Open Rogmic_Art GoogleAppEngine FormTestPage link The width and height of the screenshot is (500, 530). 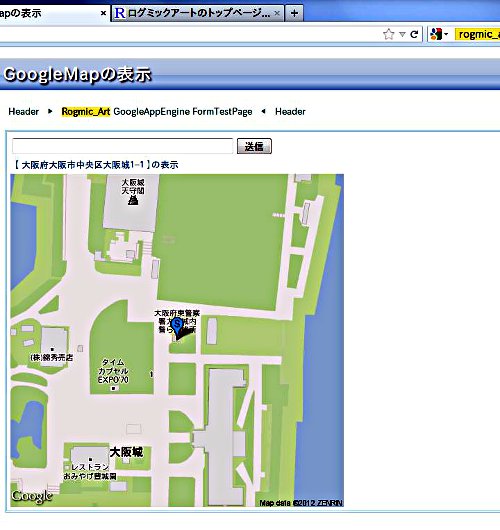click(x=157, y=112)
